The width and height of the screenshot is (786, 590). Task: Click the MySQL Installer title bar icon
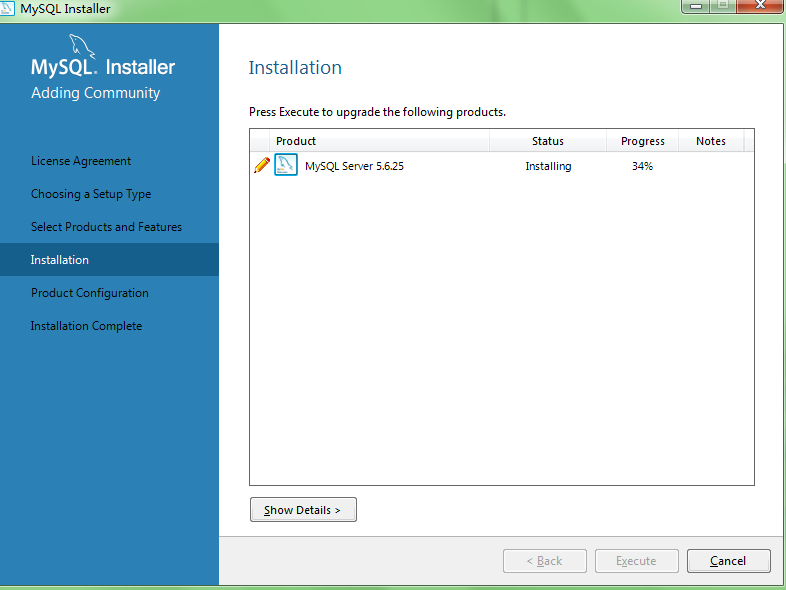(7, 8)
